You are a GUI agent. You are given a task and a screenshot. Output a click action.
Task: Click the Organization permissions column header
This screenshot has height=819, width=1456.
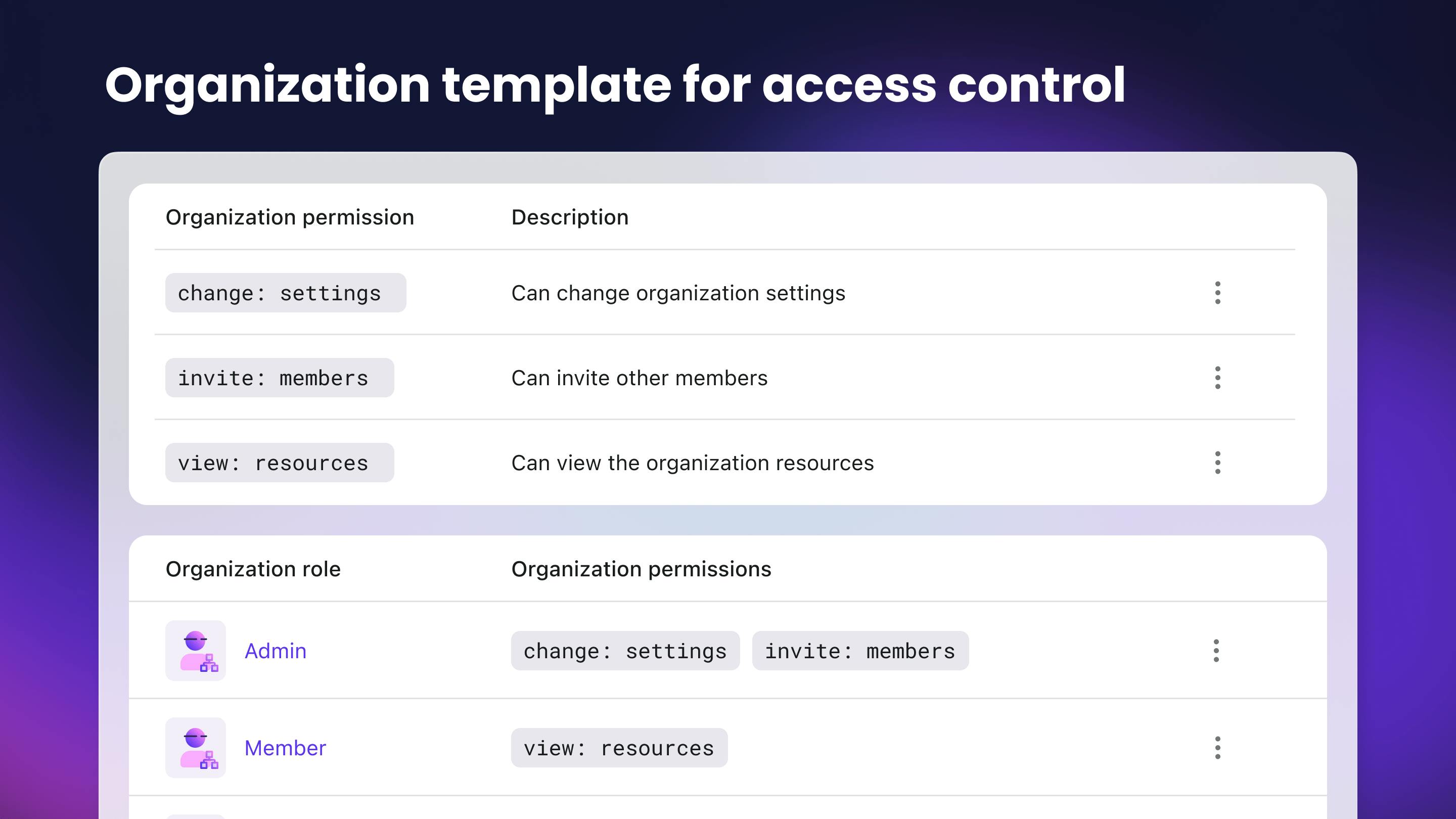[x=641, y=569]
